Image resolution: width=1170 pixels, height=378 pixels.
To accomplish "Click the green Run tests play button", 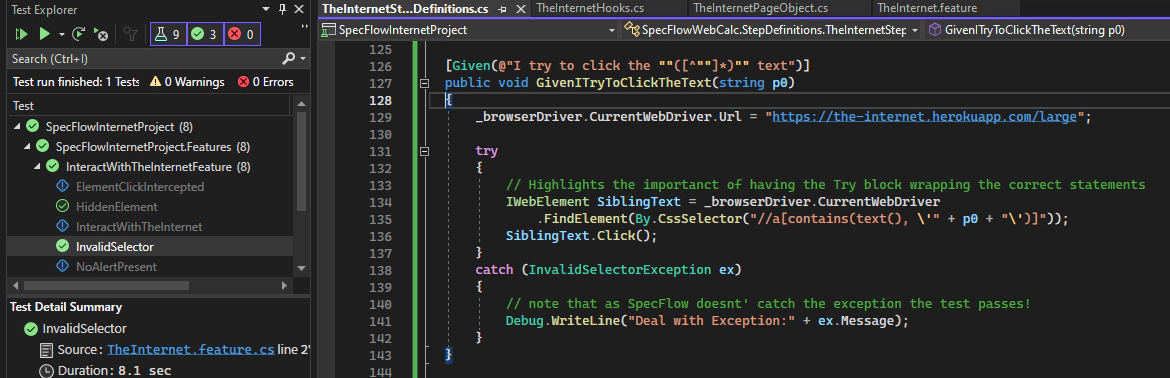I will pyautogui.click(x=44, y=34).
